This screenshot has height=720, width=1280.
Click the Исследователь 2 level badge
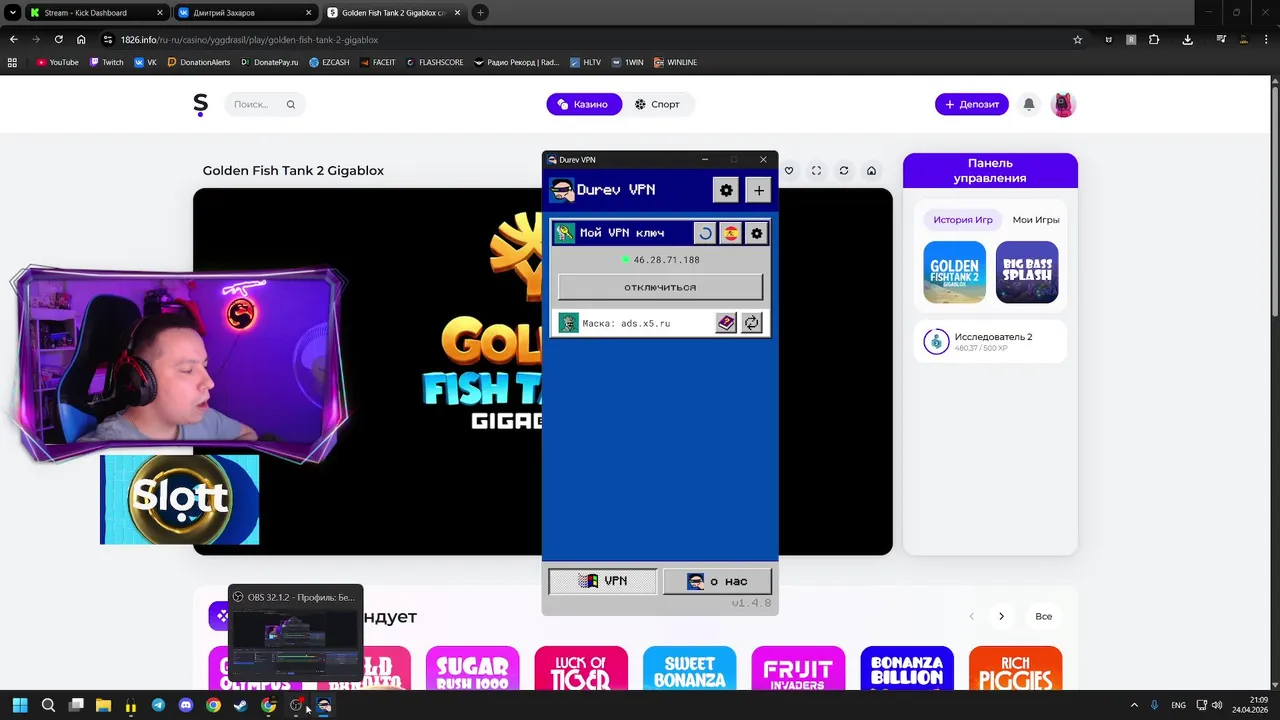point(936,342)
